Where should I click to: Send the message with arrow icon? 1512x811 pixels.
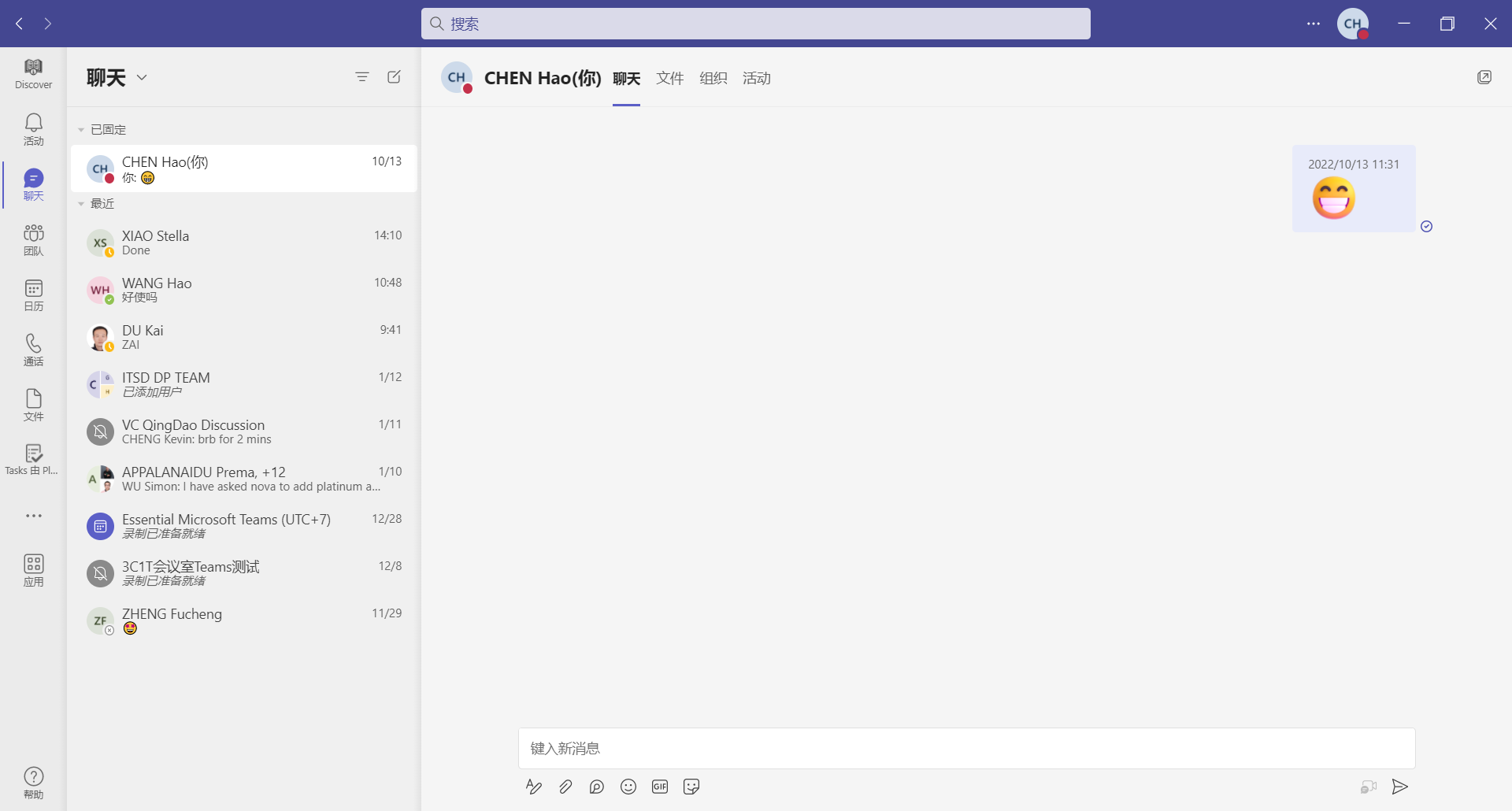[1400, 787]
